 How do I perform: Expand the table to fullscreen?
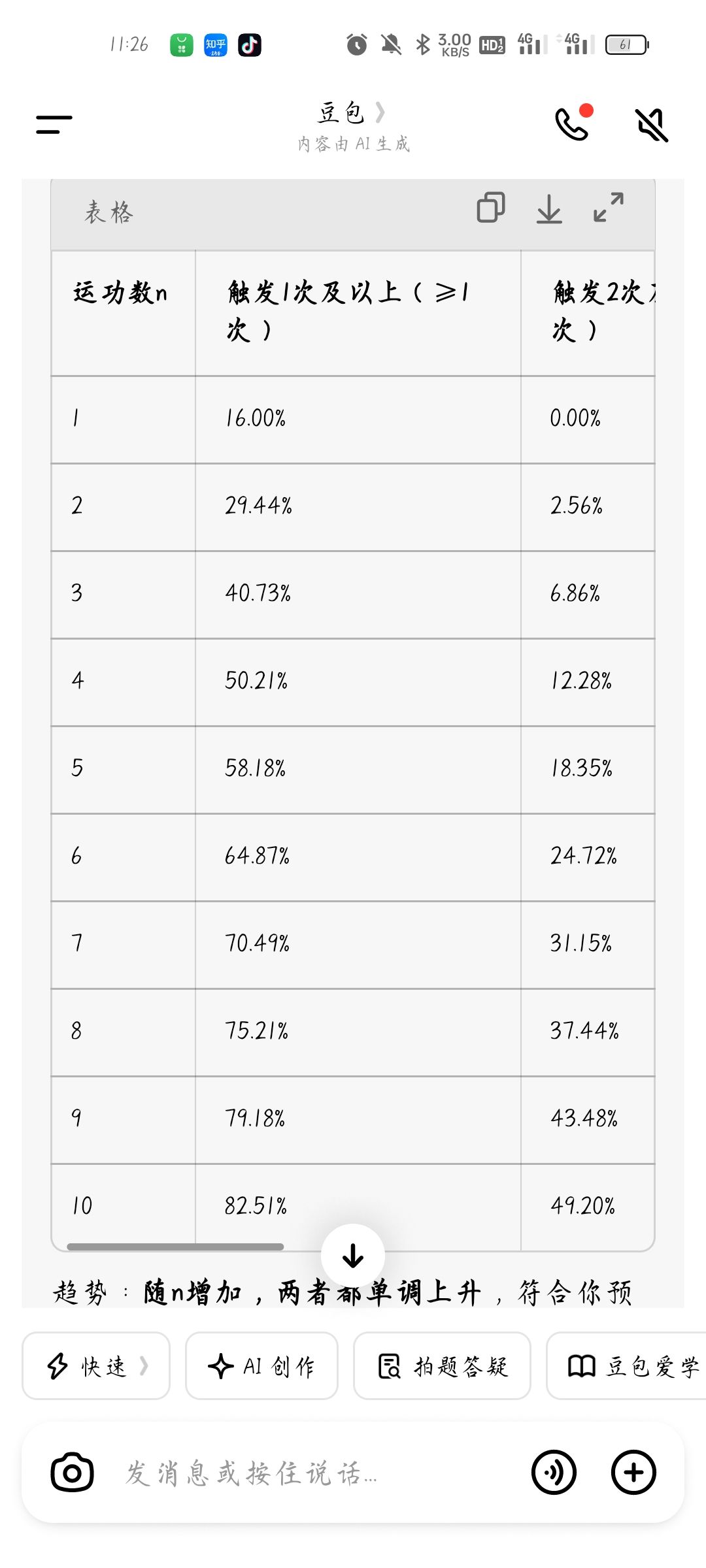click(x=609, y=207)
